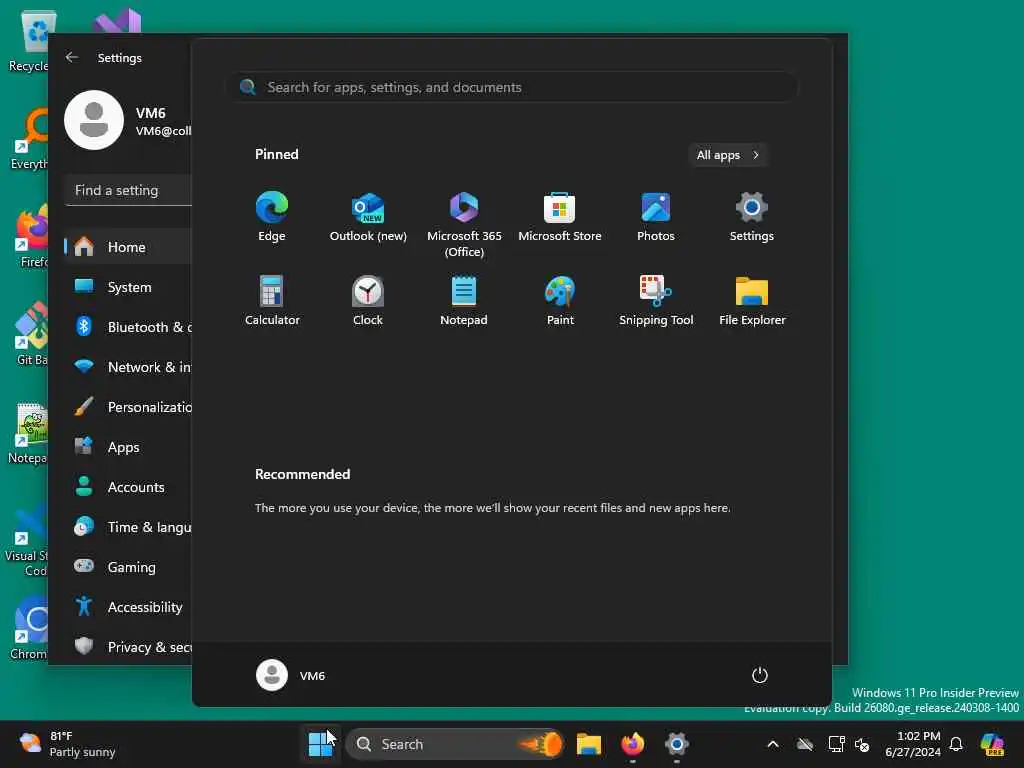Image resolution: width=1024 pixels, height=768 pixels.
Task: Open Copilot preview icon on taskbar
Action: 992,744
